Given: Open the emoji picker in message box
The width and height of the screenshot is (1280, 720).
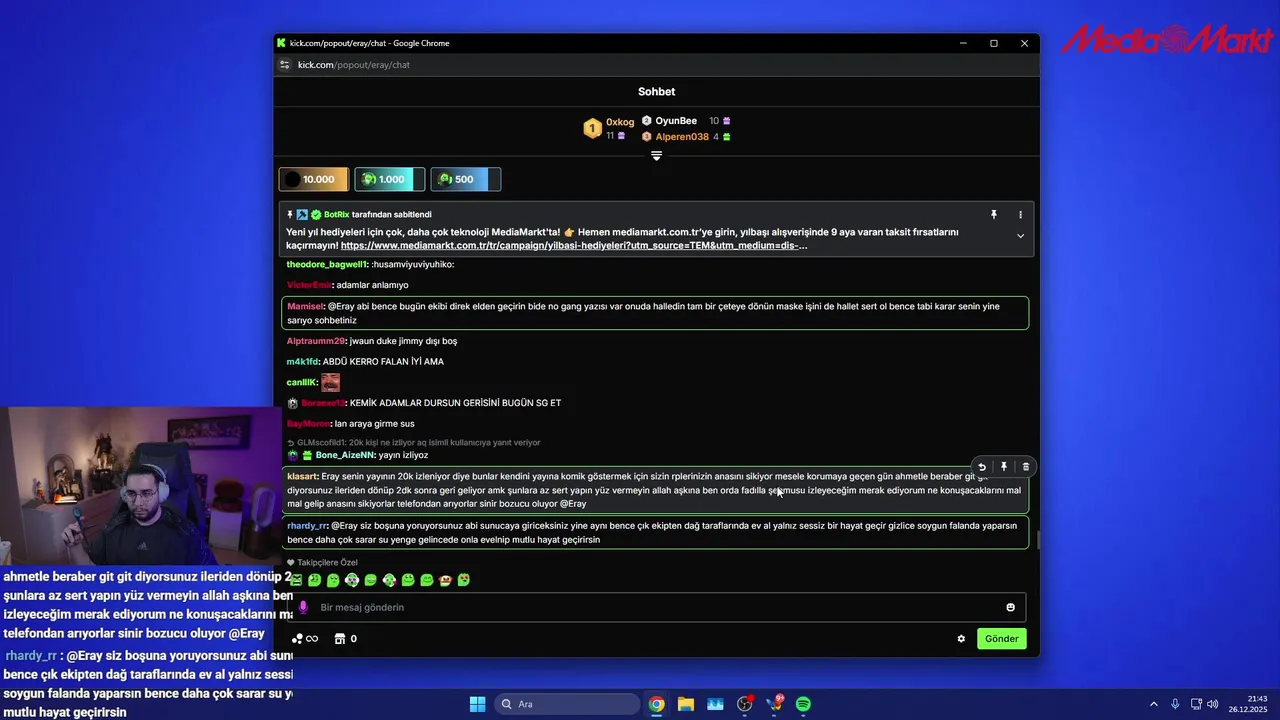Looking at the screenshot, I should click(1010, 607).
